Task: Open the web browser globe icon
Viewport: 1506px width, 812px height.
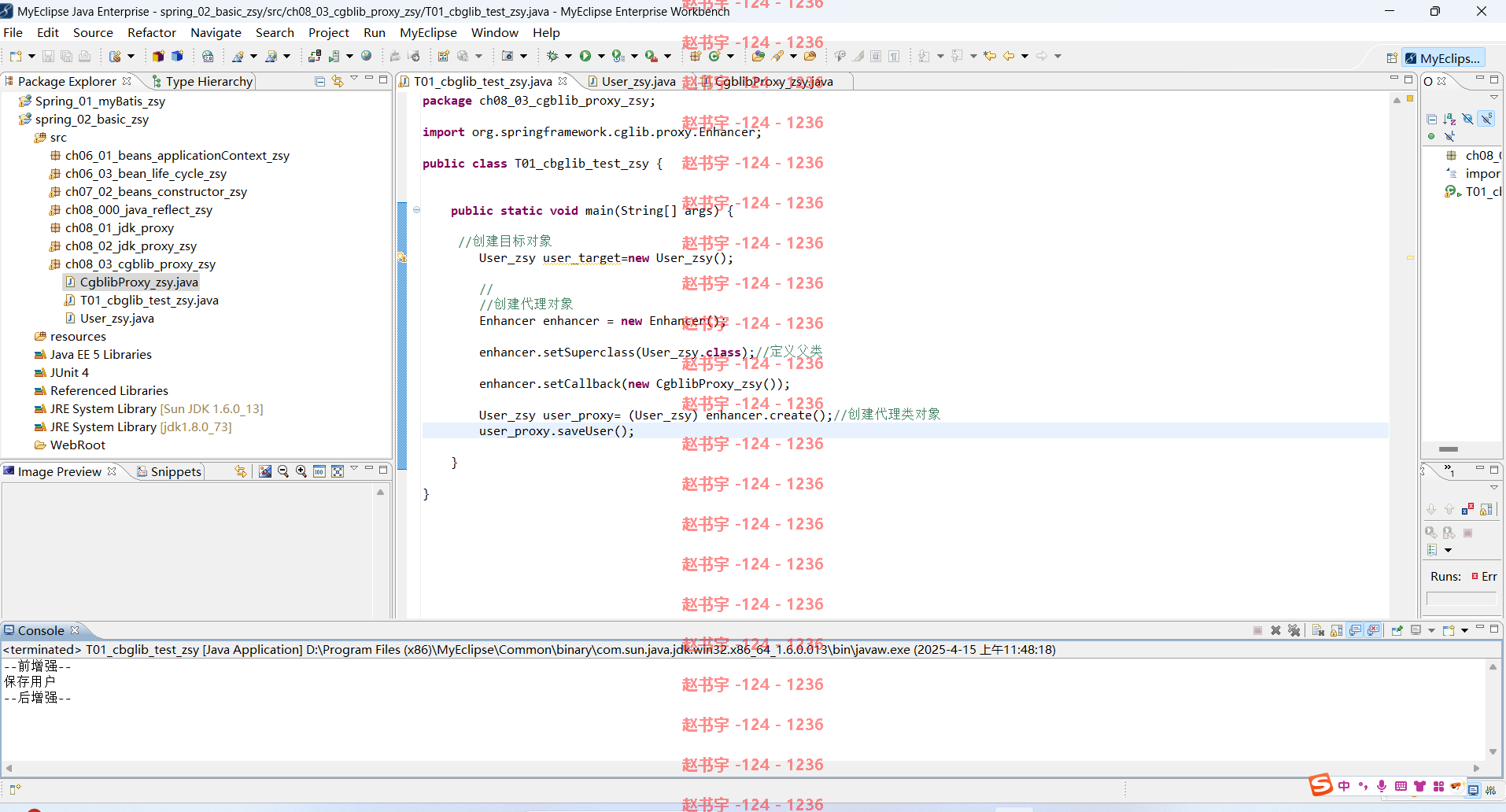Action: coord(367,56)
